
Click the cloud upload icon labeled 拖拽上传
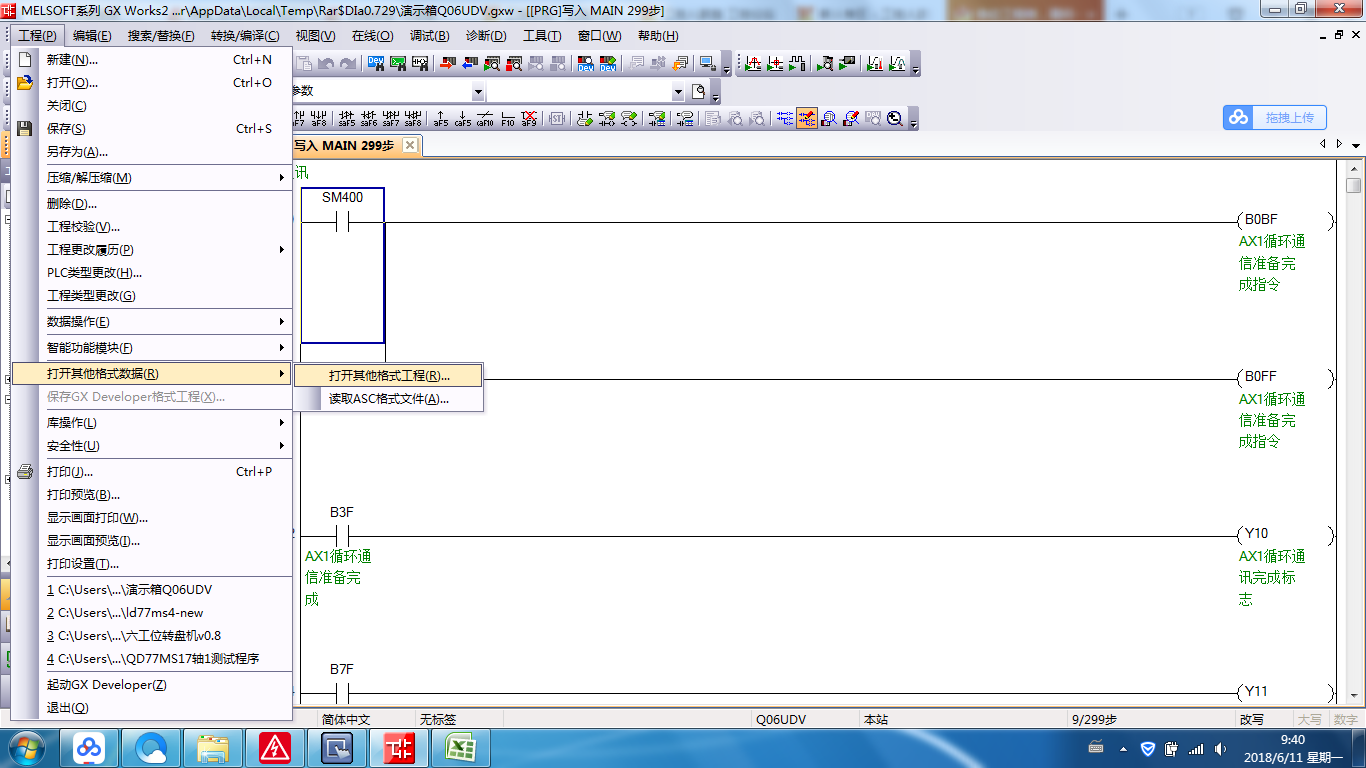coord(1275,117)
